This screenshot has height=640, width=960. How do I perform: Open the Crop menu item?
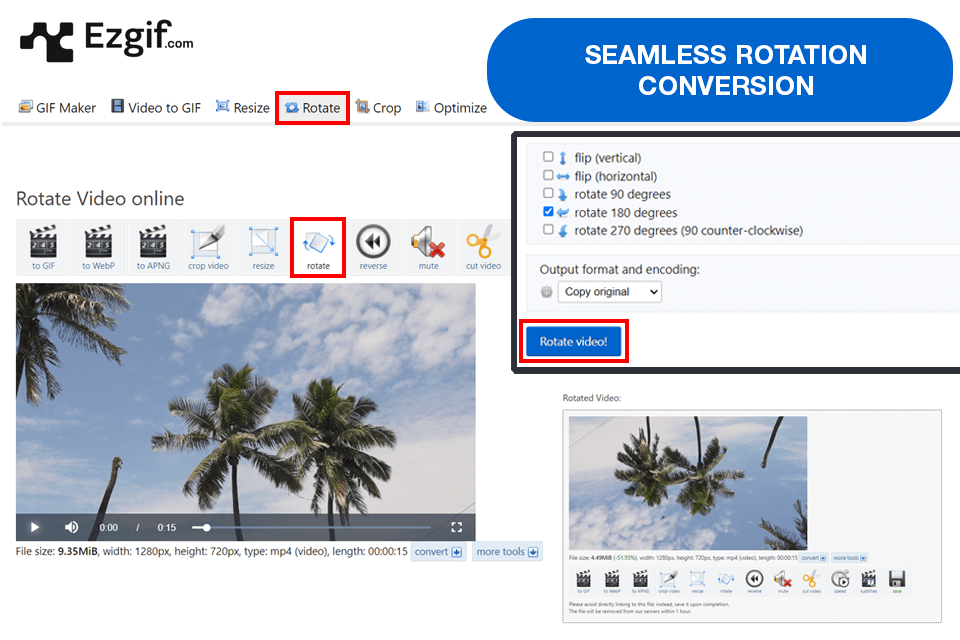[x=378, y=108]
